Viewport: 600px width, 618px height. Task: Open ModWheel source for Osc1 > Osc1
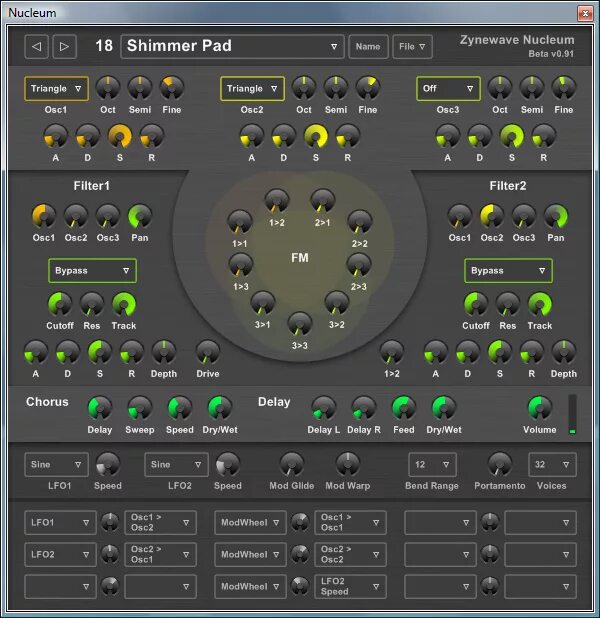250,523
